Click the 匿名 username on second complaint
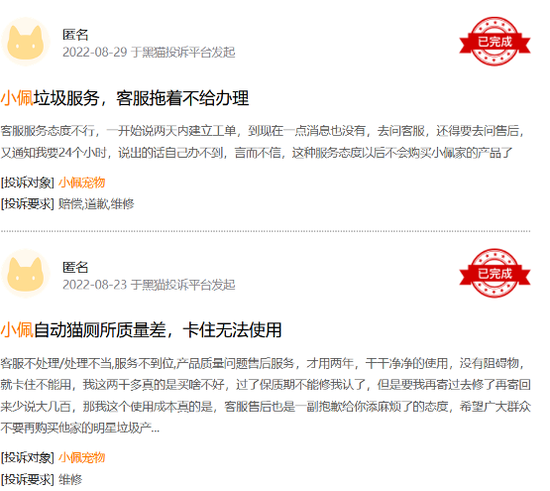This screenshot has height=491, width=550. [75, 267]
